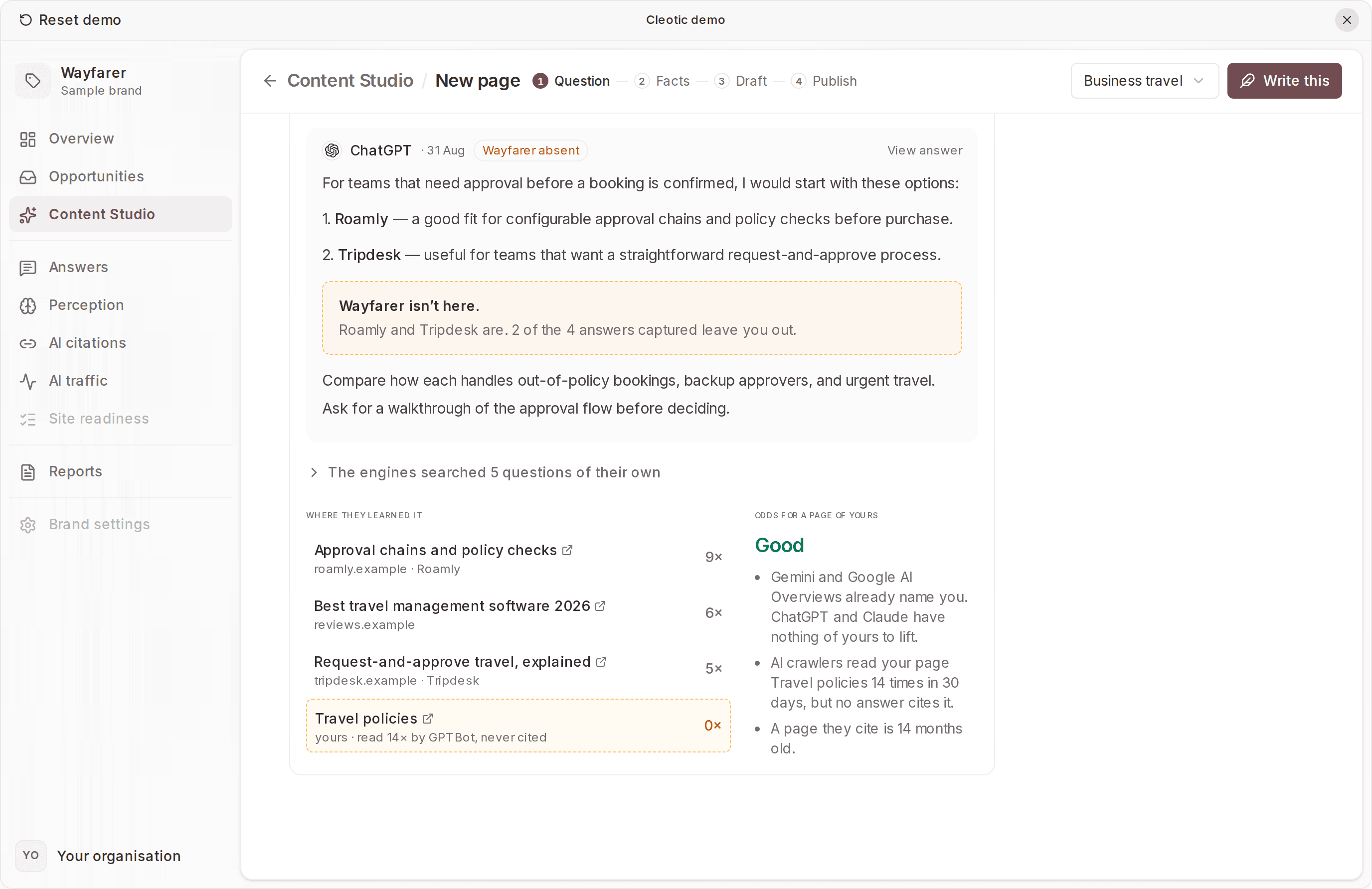The height and width of the screenshot is (889, 1372).
Task: Click the Wayfarer isn't here callout
Action: point(642,318)
